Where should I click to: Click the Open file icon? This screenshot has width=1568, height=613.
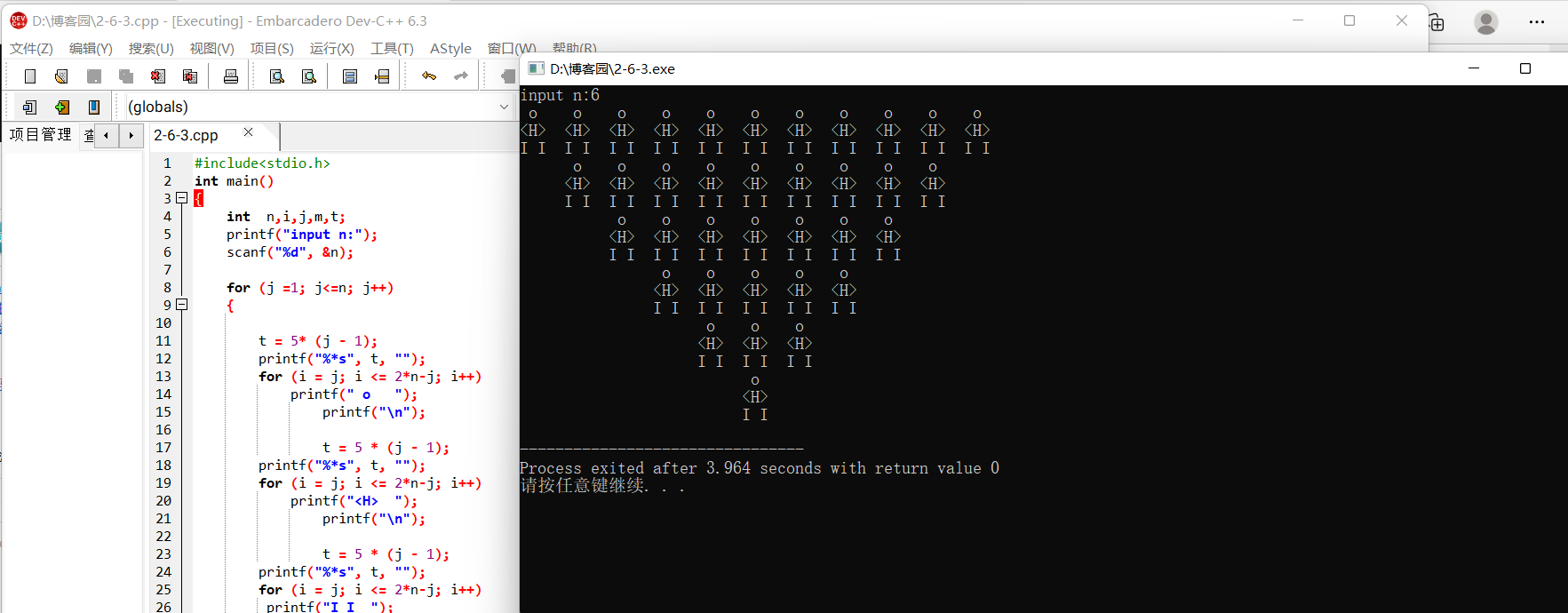tap(61, 76)
